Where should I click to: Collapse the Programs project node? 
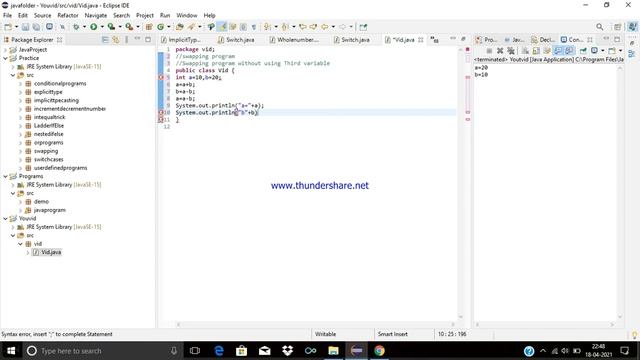[x=5, y=176]
